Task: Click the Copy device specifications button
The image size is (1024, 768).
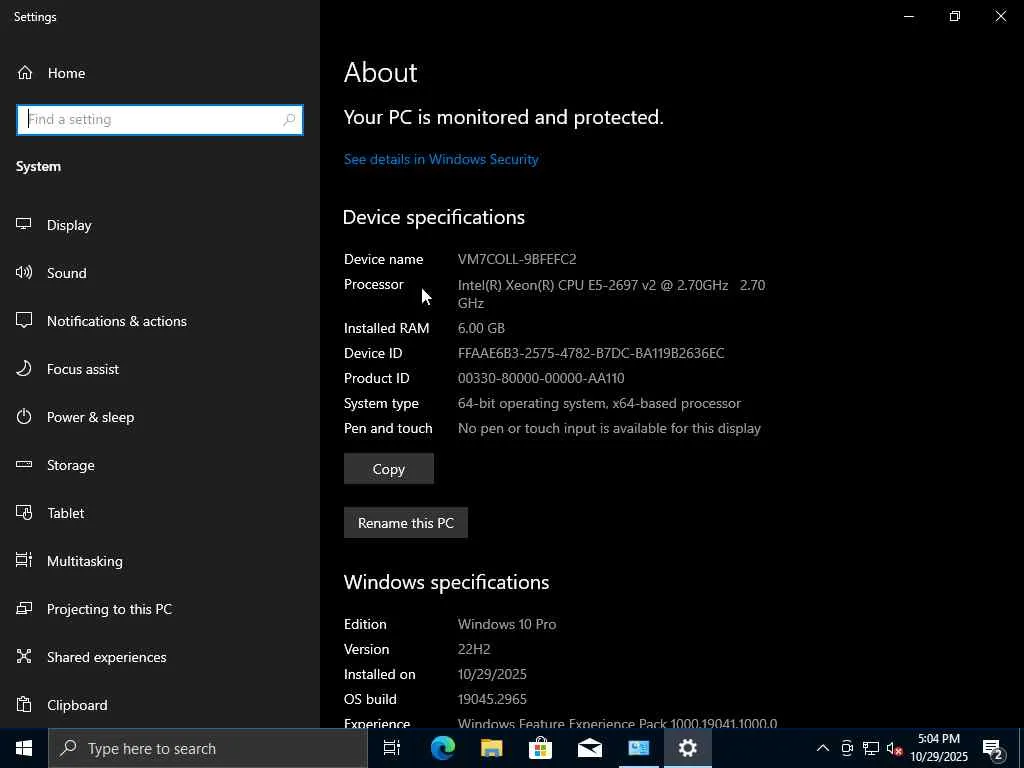Action: (x=389, y=469)
